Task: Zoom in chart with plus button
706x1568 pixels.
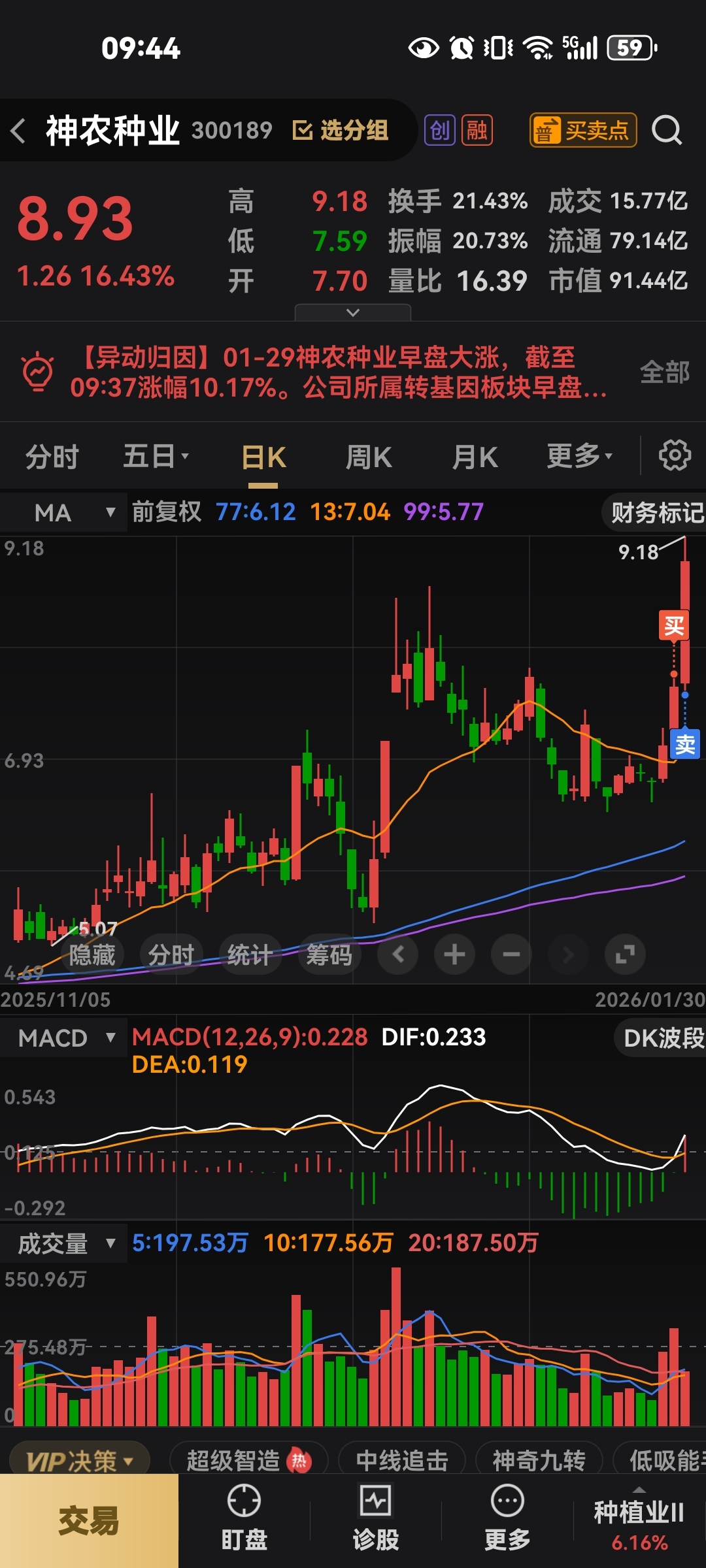Action: point(455,955)
